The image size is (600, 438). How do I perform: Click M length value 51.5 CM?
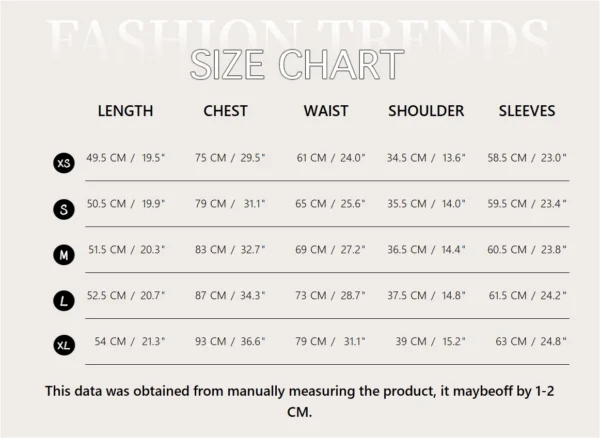[x=107, y=249]
